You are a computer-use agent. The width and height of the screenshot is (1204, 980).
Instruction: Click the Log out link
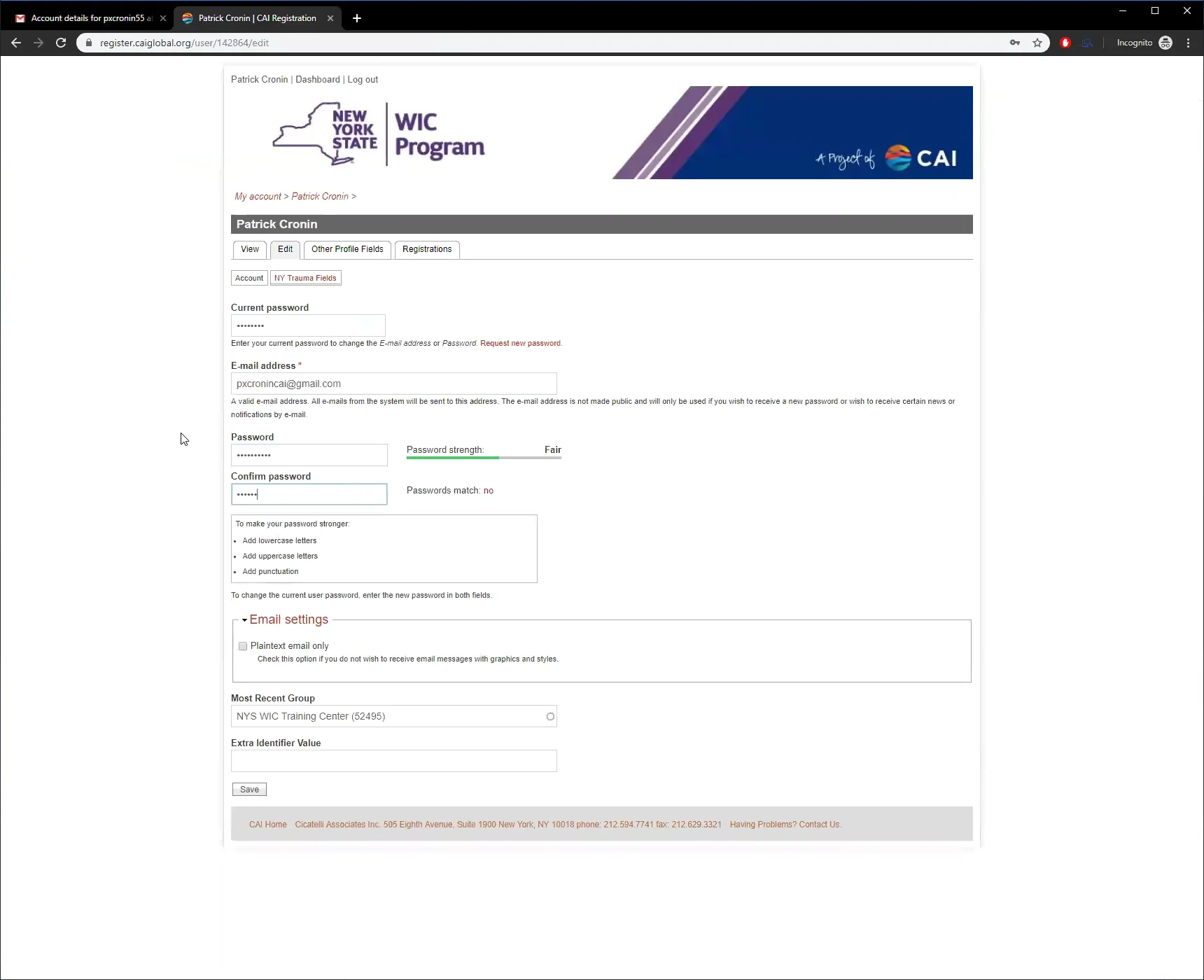[x=362, y=79]
